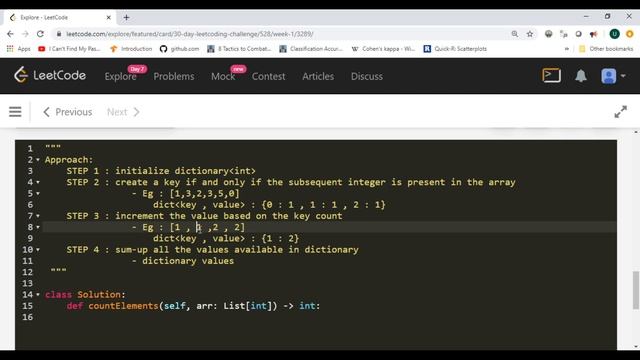Click the text 'class Solution:' on line 14
Image resolution: width=640 pixels, height=360 pixels.
pos(85,294)
